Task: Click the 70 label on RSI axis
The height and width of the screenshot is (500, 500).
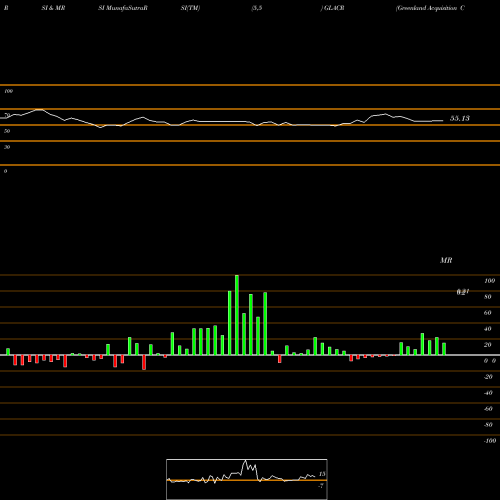Action: point(7,115)
